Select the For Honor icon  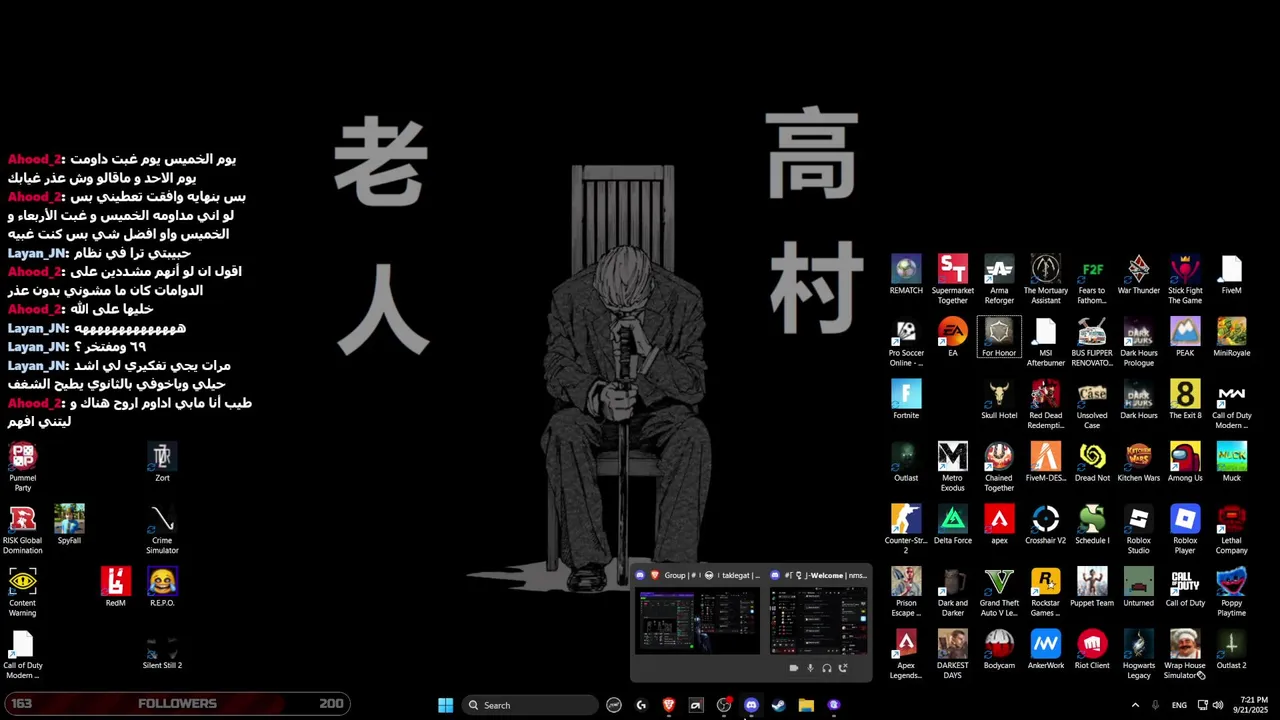pyautogui.click(x=999, y=337)
